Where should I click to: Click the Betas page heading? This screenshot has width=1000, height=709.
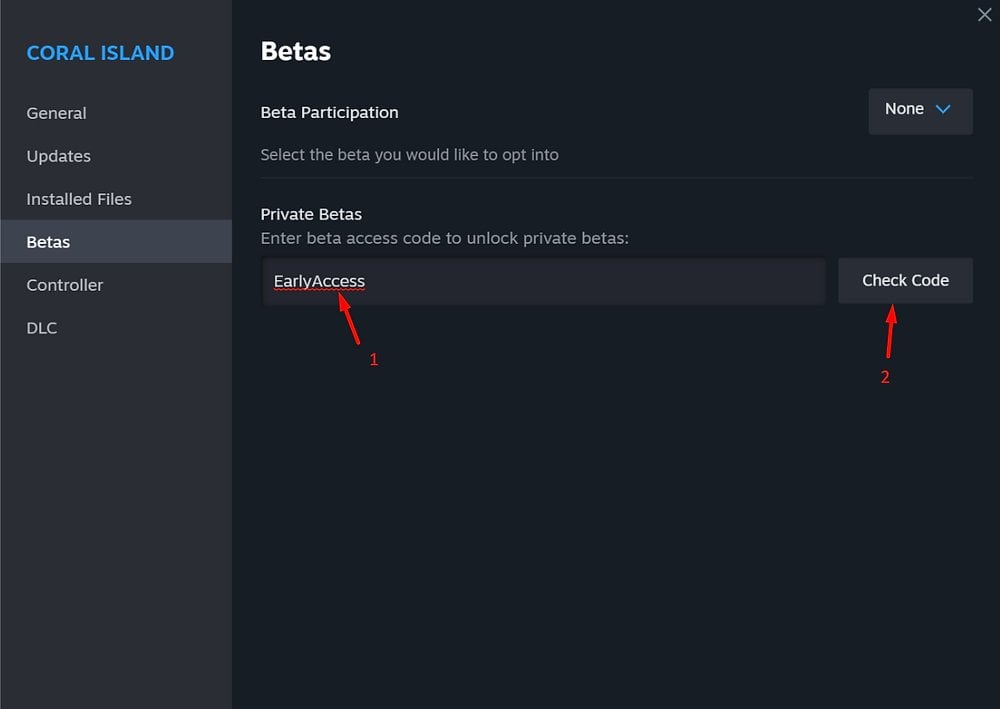click(x=295, y=51)
